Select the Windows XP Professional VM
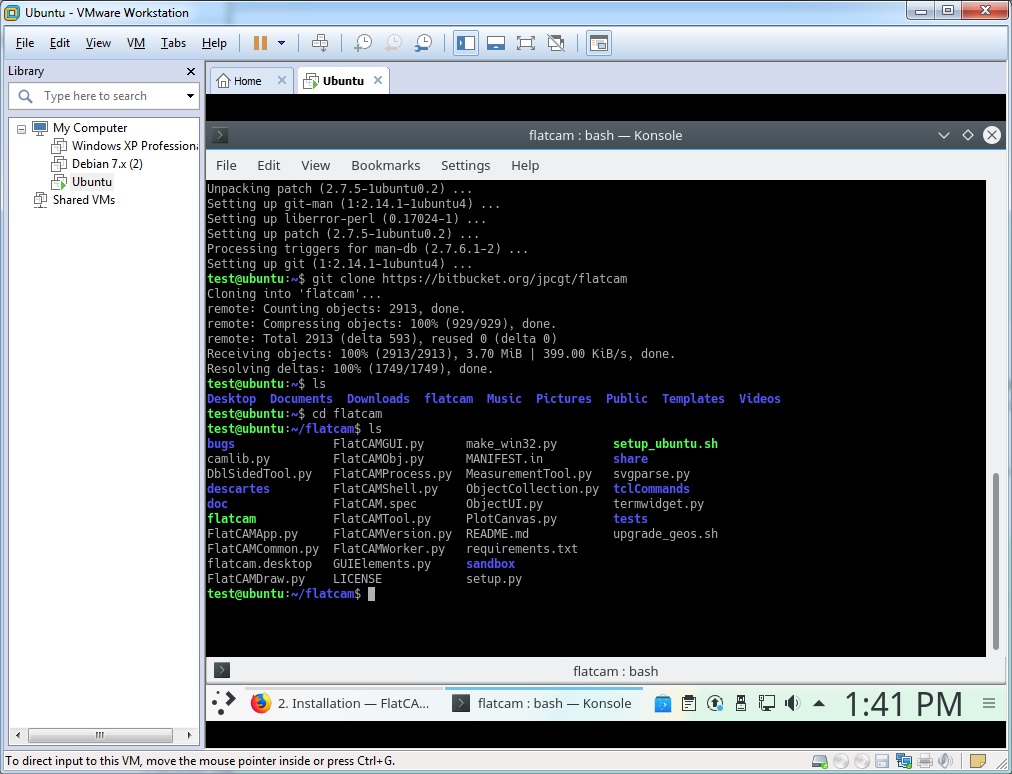 (134, 146)
